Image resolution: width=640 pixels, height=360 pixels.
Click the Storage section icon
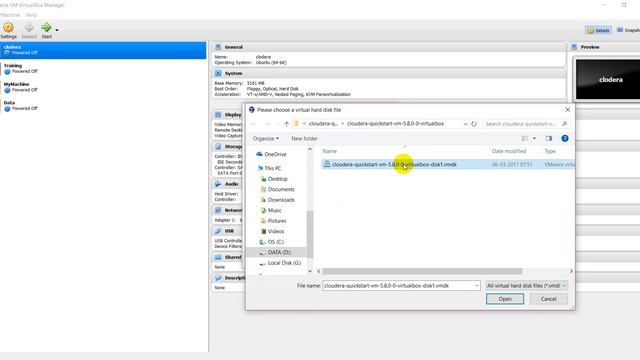[x=218, y=147]
